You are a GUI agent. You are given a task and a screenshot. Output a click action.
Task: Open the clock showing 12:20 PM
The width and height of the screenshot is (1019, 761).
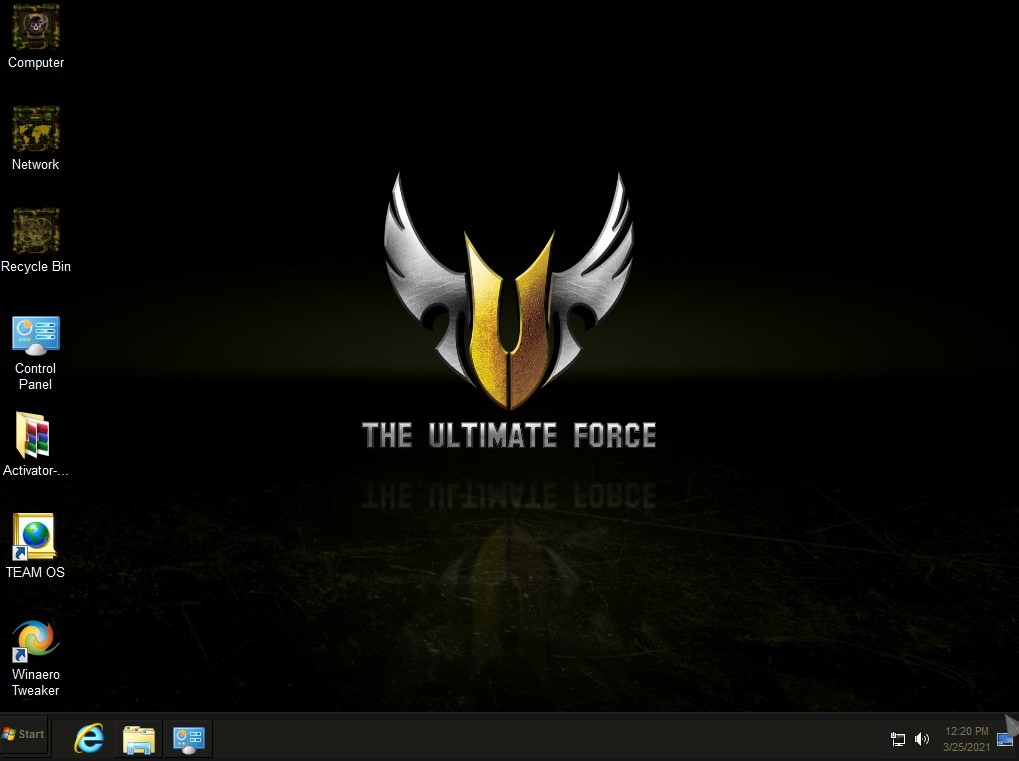click(966, 739)
